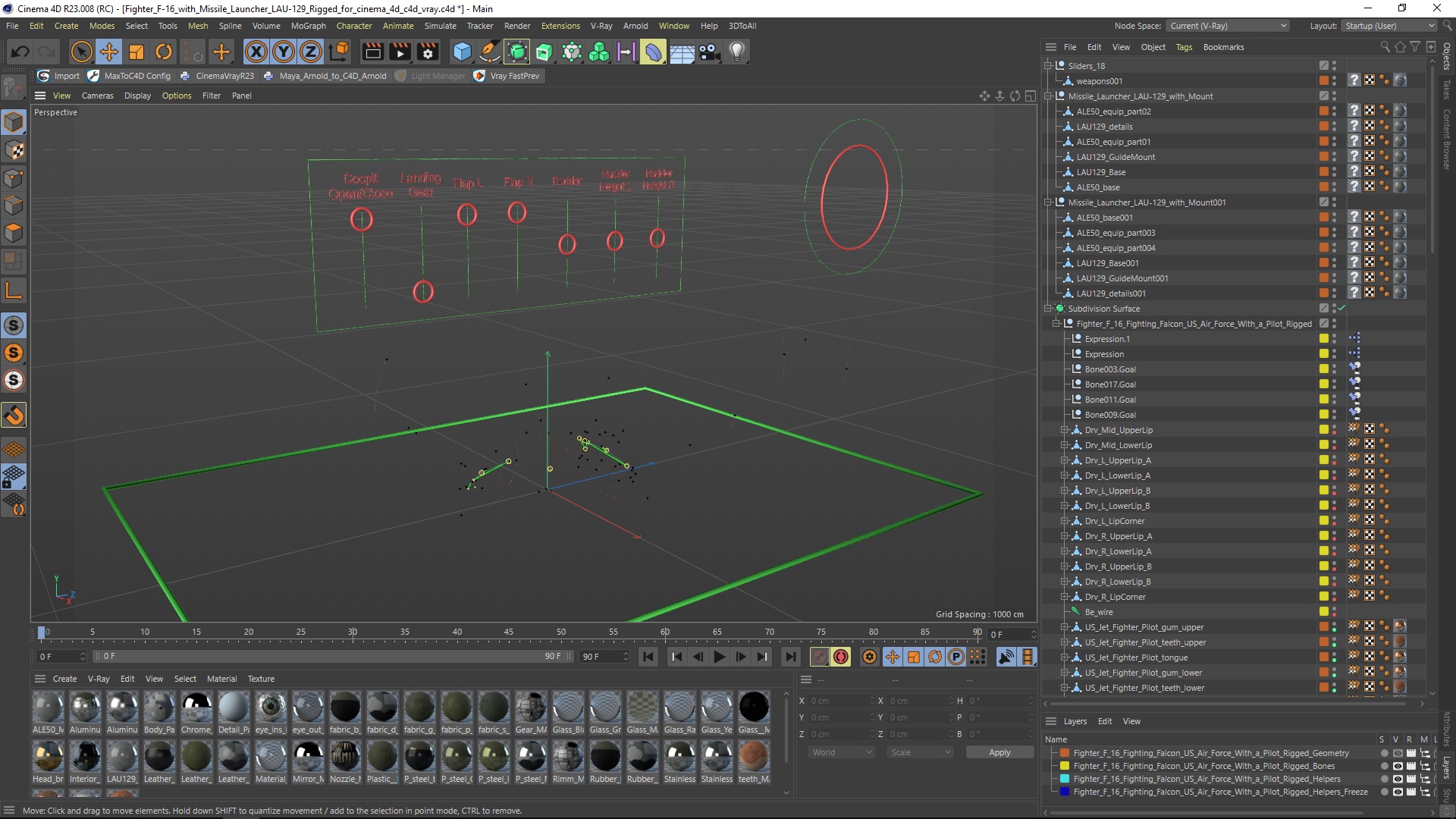1456x819 pixels.
Task: Click the Light bulb icon
Action: coord(736,52)
